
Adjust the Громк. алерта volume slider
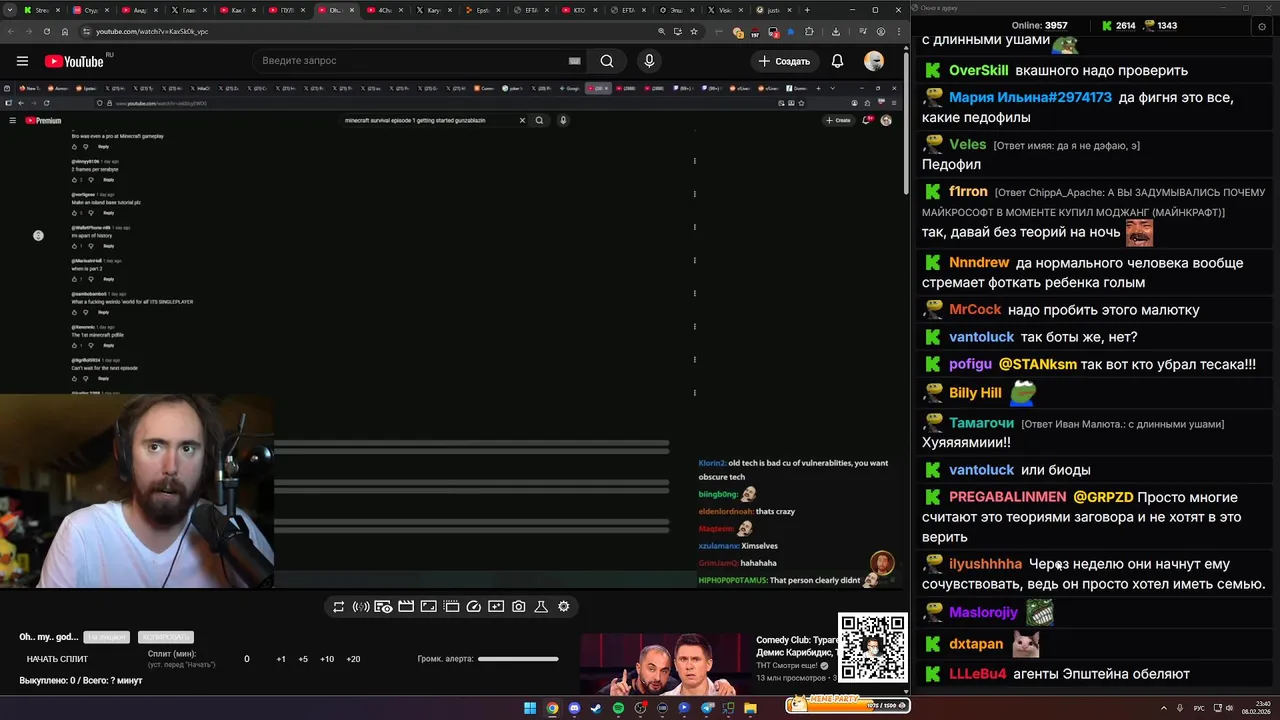[x=518, y=659]
